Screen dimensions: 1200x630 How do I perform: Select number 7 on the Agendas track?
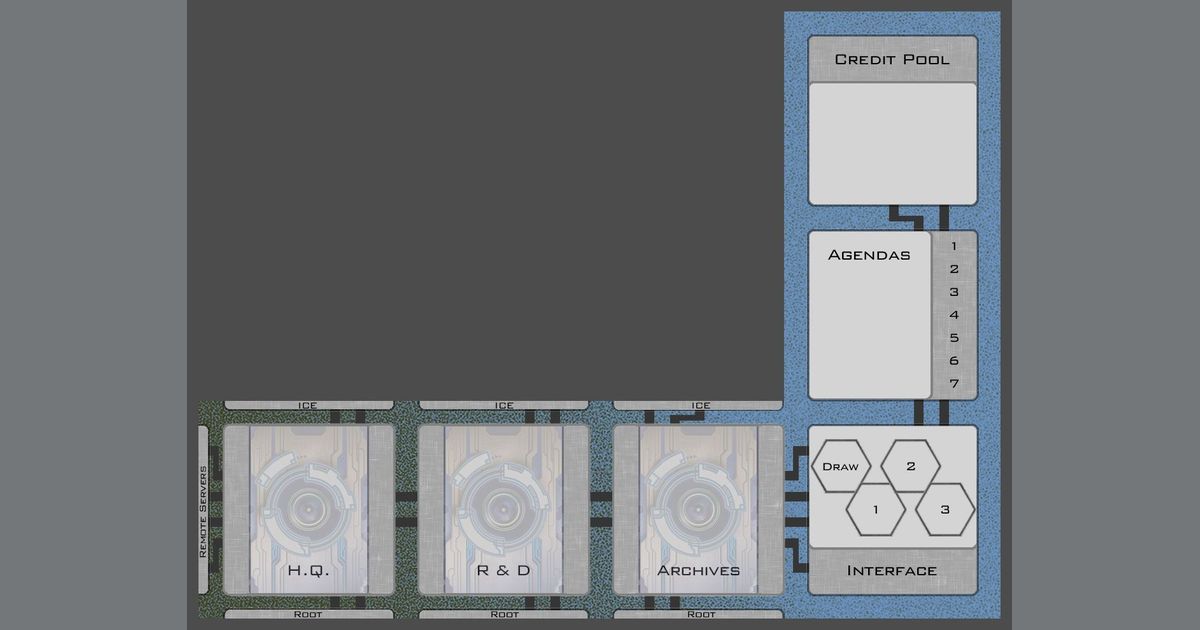click(955, 384)
